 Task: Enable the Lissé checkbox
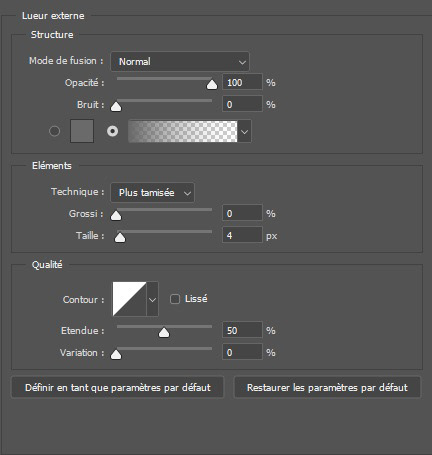pos(175,299)
